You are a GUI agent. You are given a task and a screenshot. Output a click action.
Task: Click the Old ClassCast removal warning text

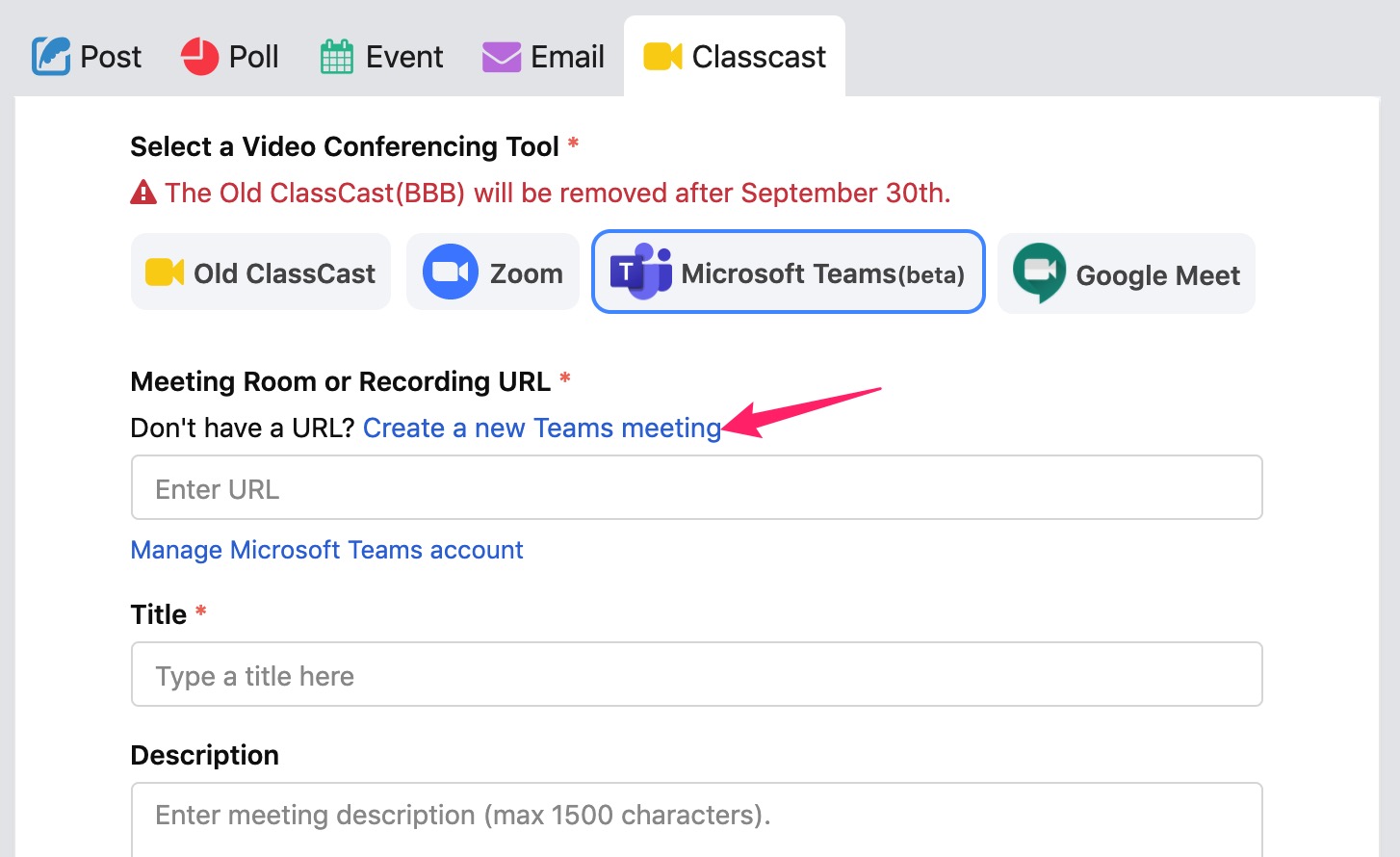(x=557, y=193)
